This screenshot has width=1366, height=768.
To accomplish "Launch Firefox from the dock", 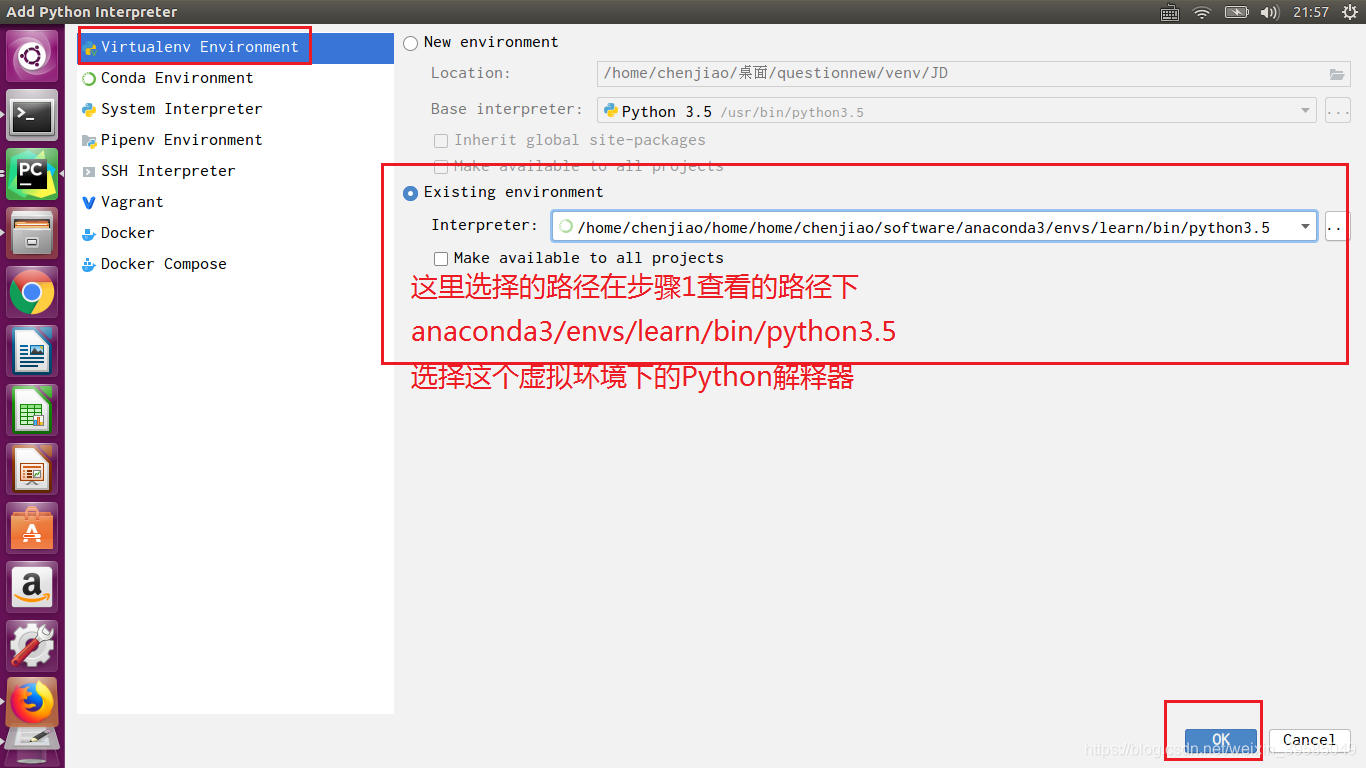I will pos(33,704).
